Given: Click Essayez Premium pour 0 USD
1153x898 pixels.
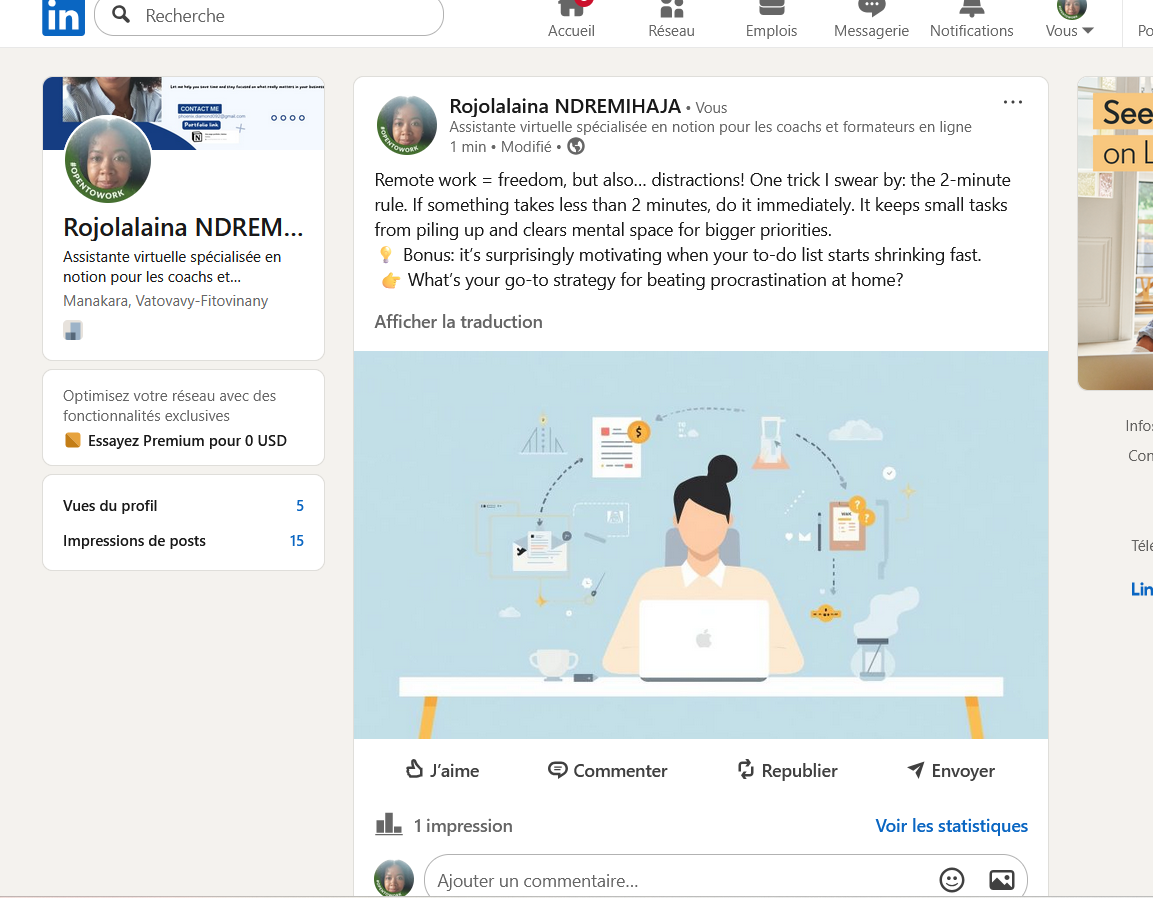Looking at the screenshot, I should 186,441.
